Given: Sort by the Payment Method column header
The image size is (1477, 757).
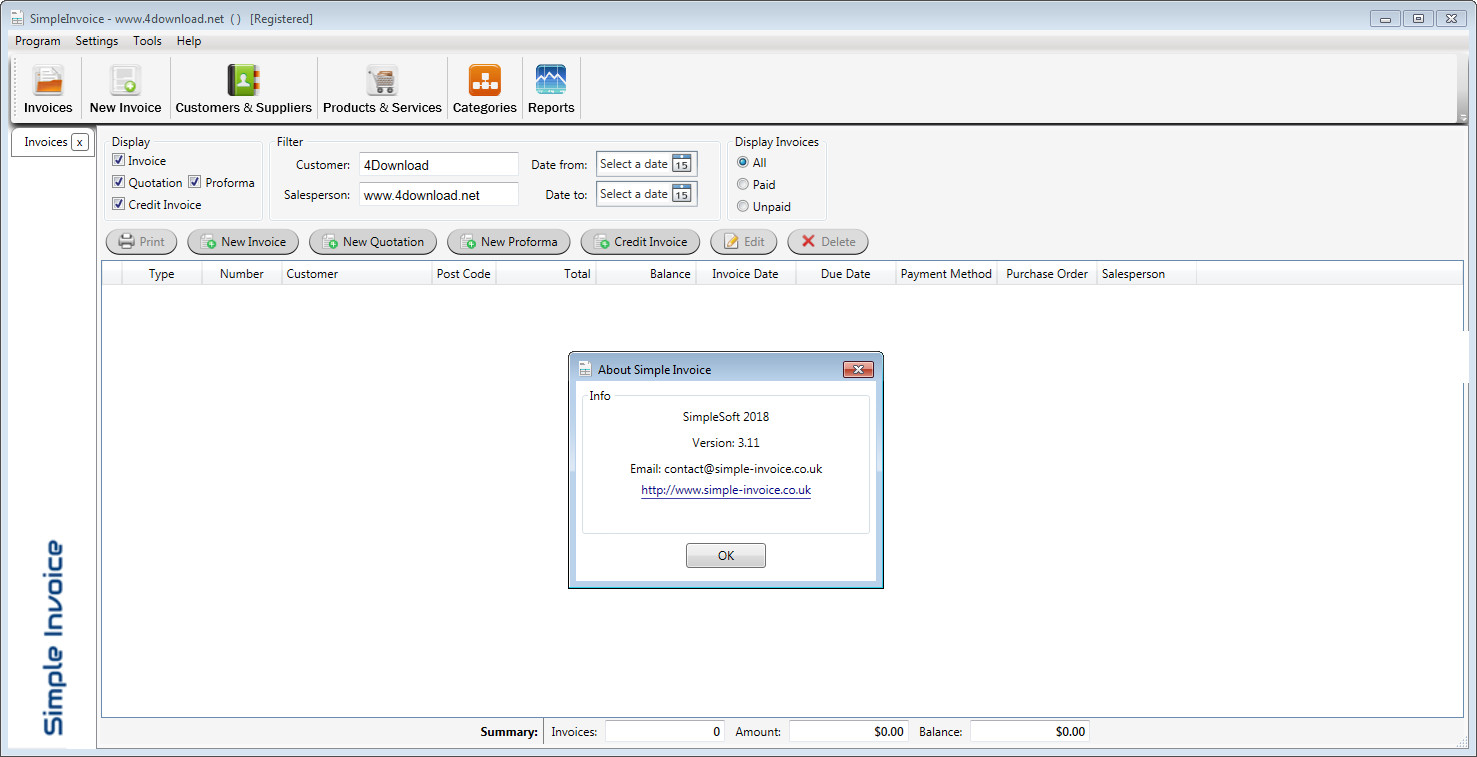Looking at the screenshot, I should coord(946,274).
